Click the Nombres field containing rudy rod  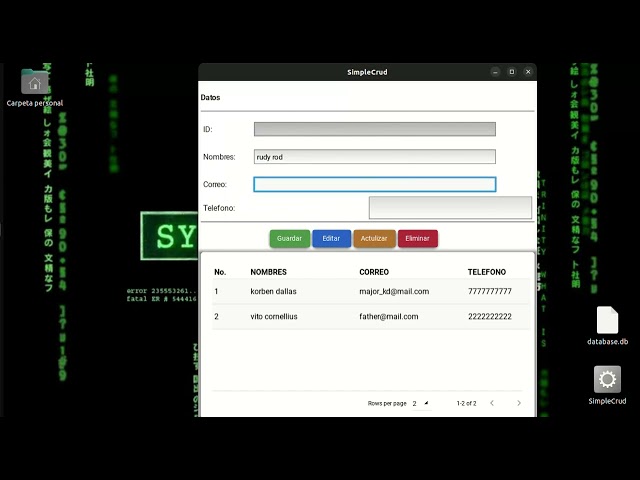(x=375, y=157)
